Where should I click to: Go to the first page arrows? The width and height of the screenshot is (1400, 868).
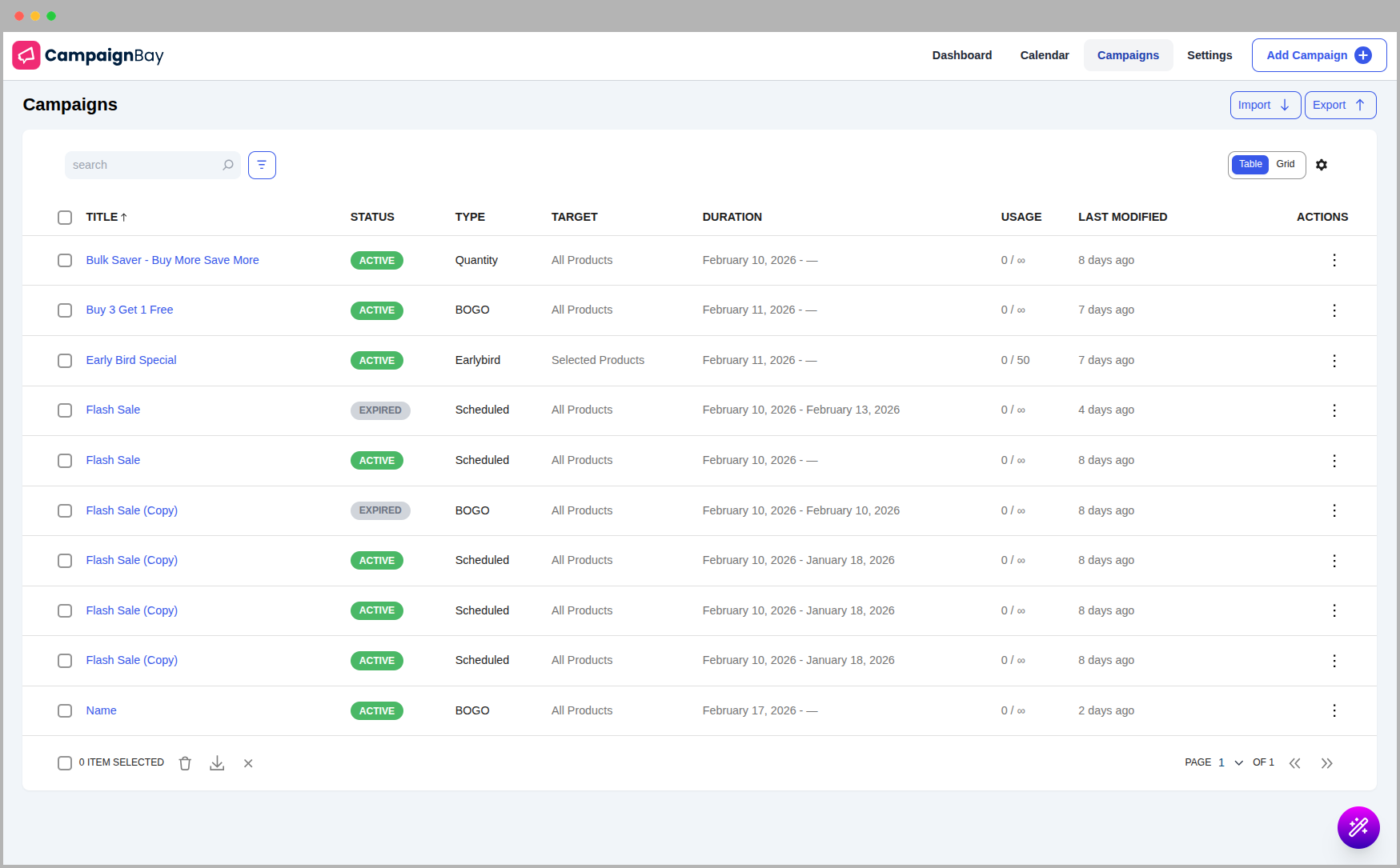[x=1294, y=763]
